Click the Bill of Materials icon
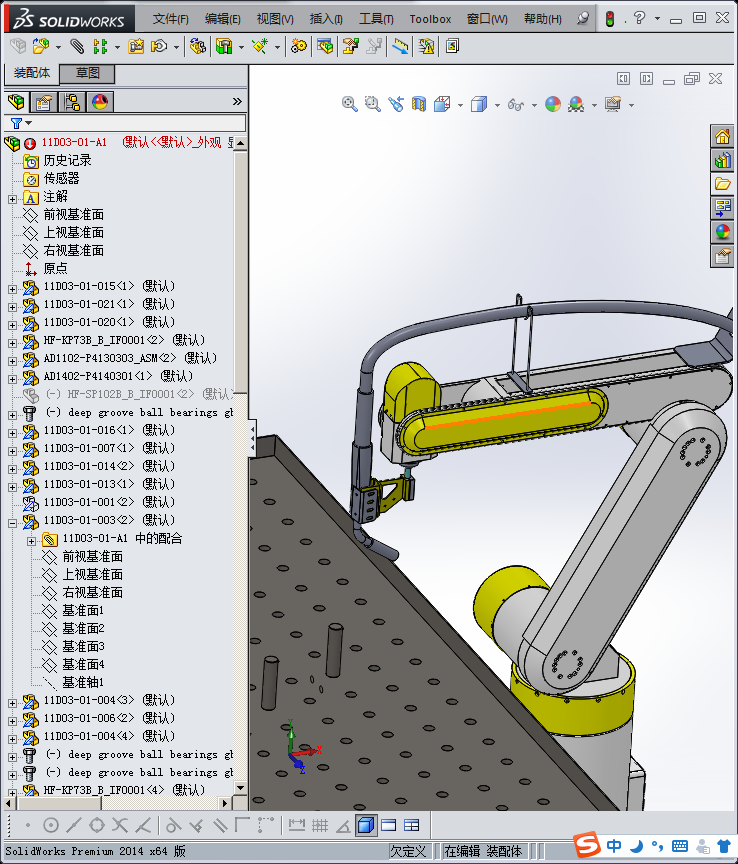The image size is (738, 864). 325,46
